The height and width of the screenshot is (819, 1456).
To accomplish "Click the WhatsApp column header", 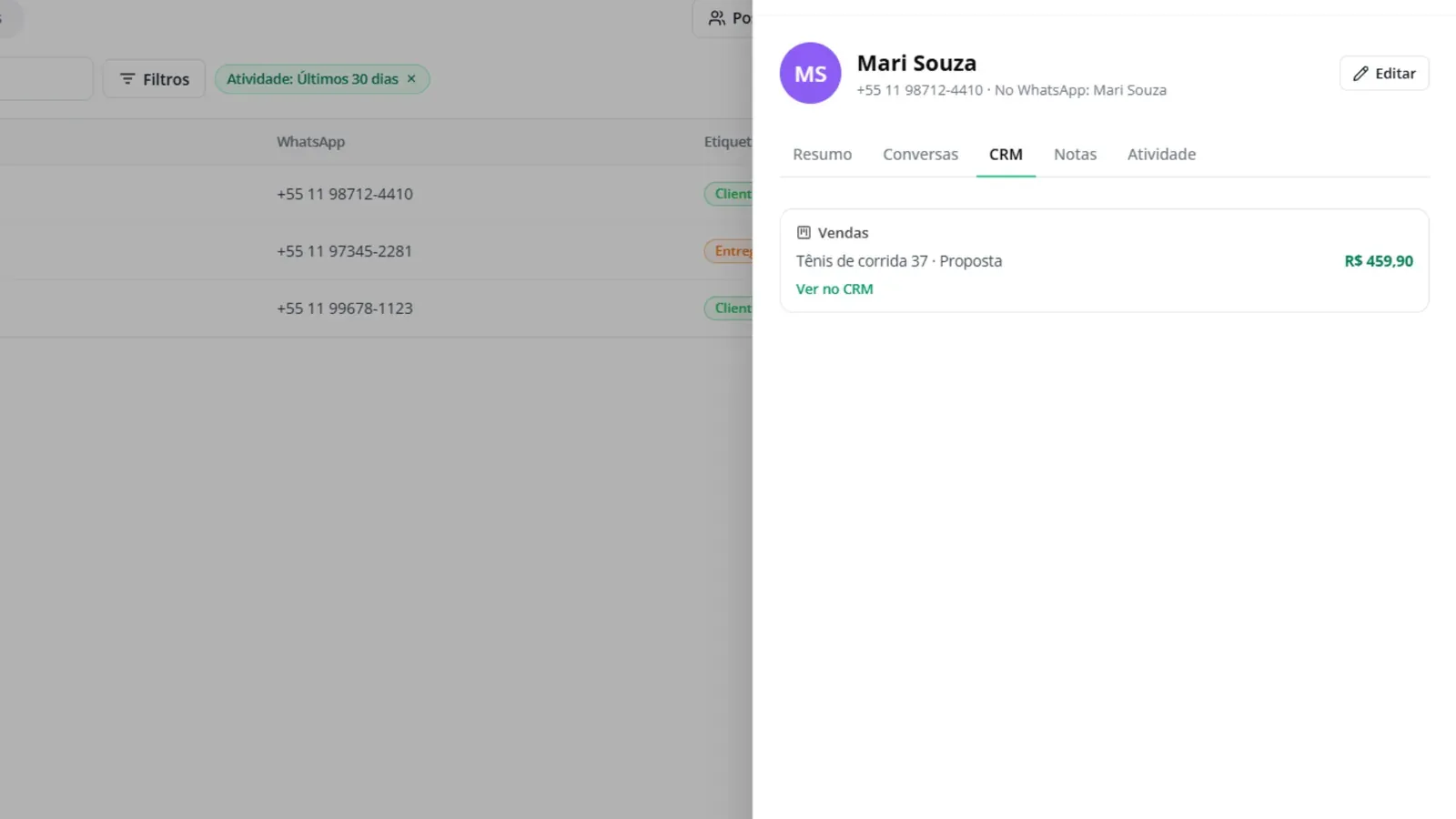I will pyautogui.click(x=310, y=142).
